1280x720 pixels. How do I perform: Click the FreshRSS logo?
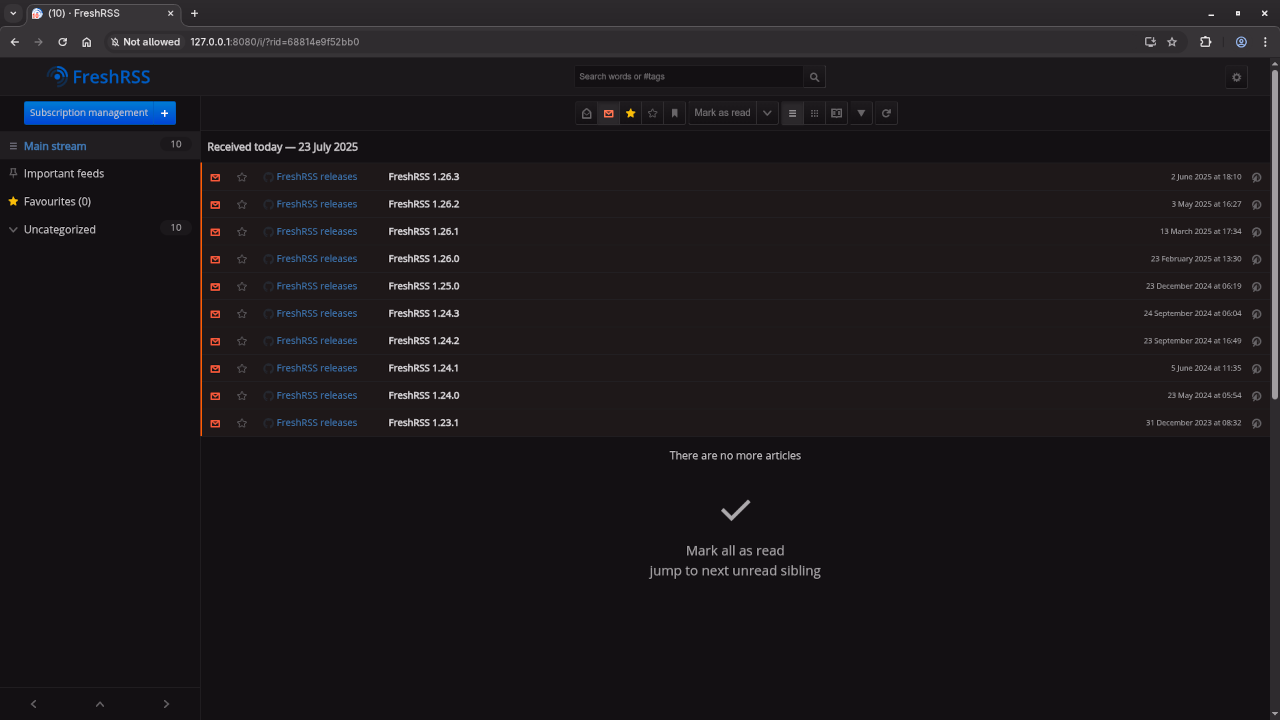tap(98, 76)
